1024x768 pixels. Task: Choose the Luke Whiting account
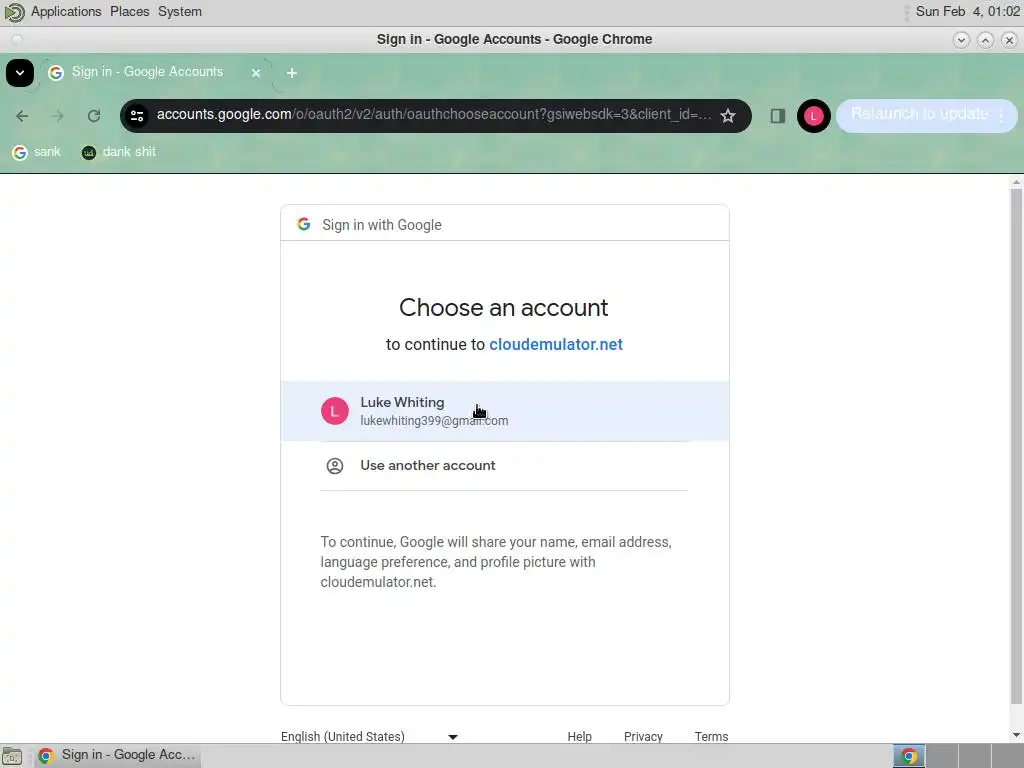pos(505,411)
